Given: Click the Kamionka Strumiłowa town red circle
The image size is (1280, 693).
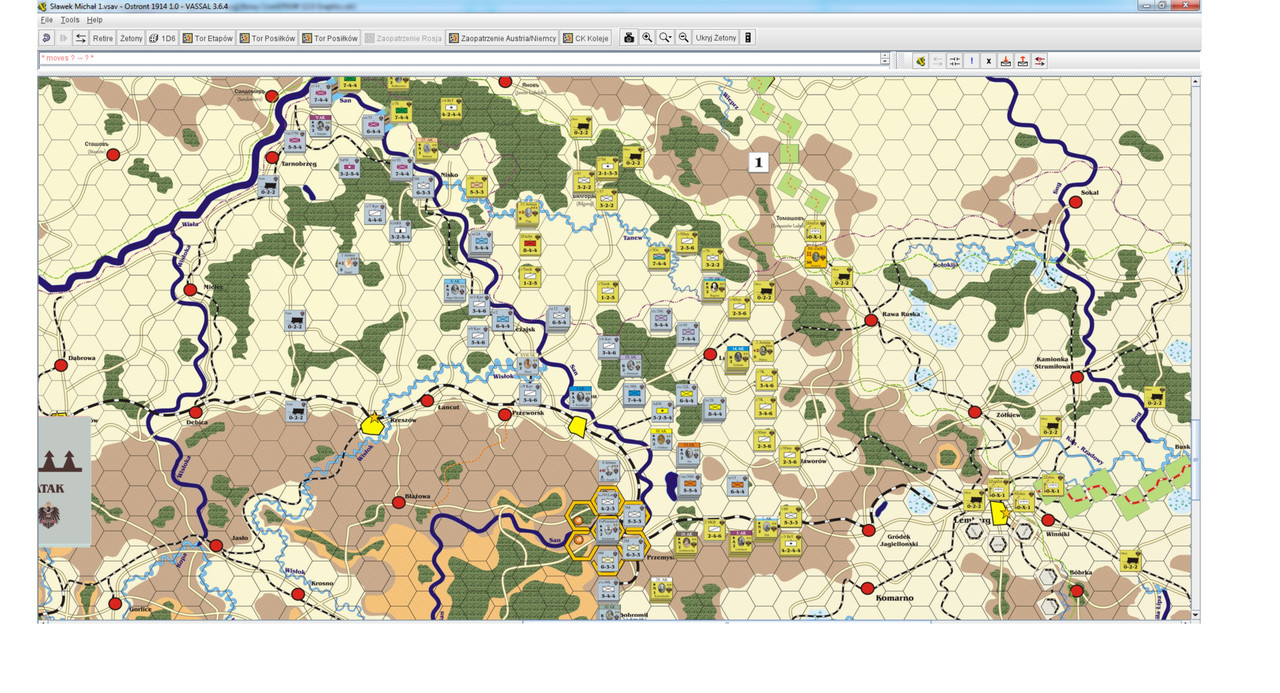Looking at the screenshot, I should (x=1077, y=377).
